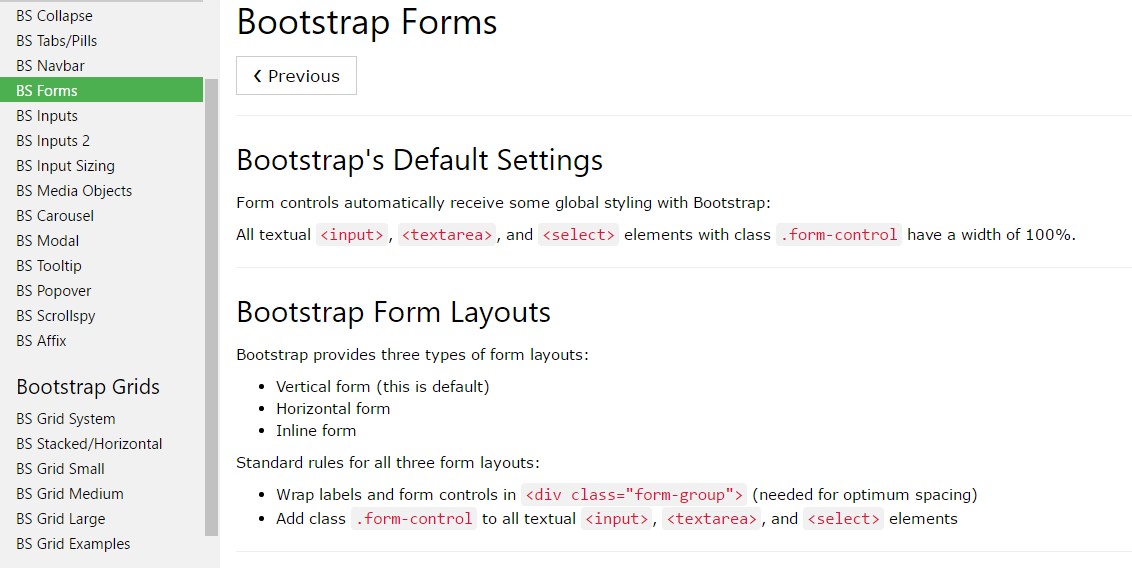1132x568 pixels.
Task: Select BS Scrollspy in sidebar
Action: coord(56,315)
